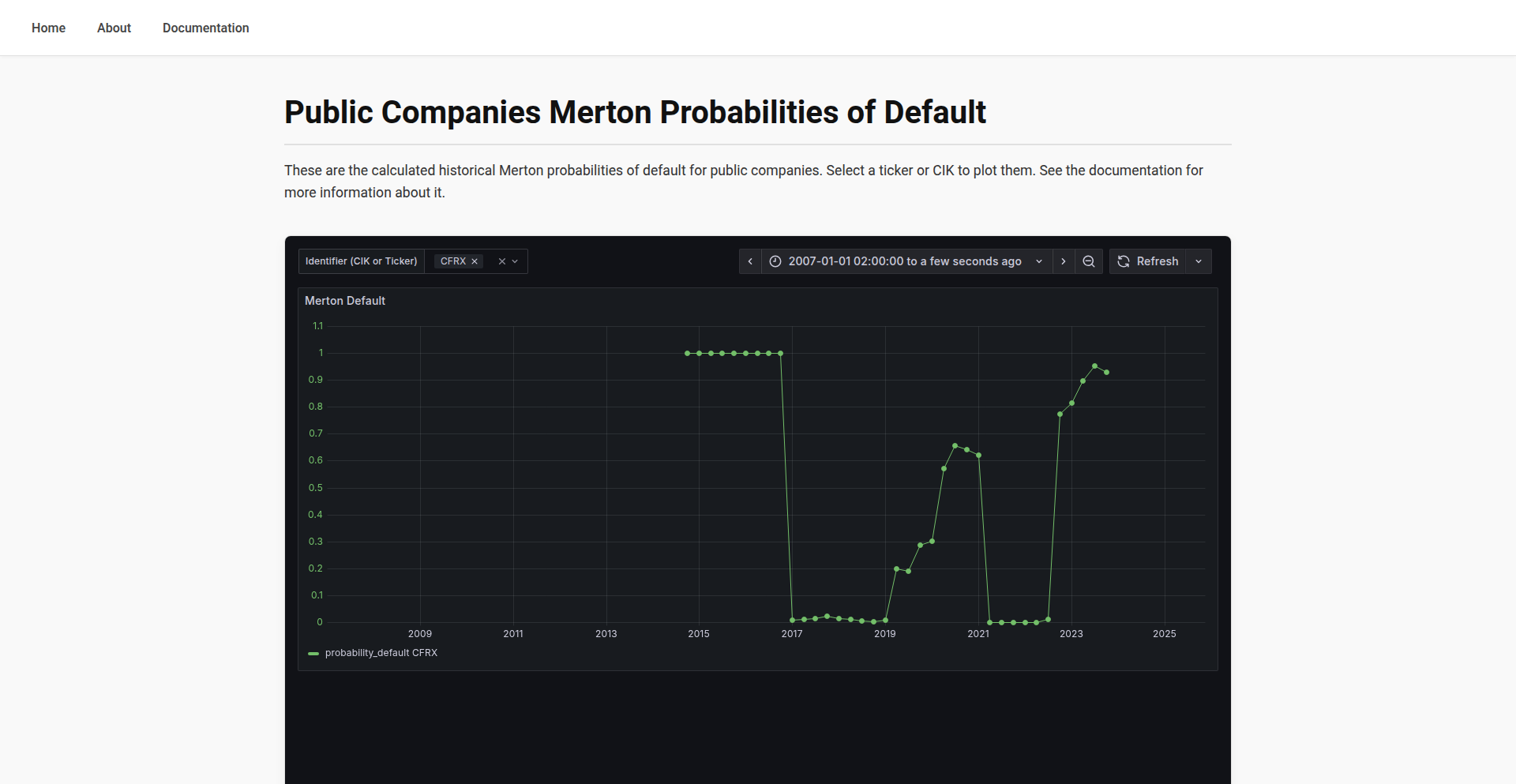Screen dimensions: 1516x784
Task: Shift time range backward with left arrow
Action: 750,261
